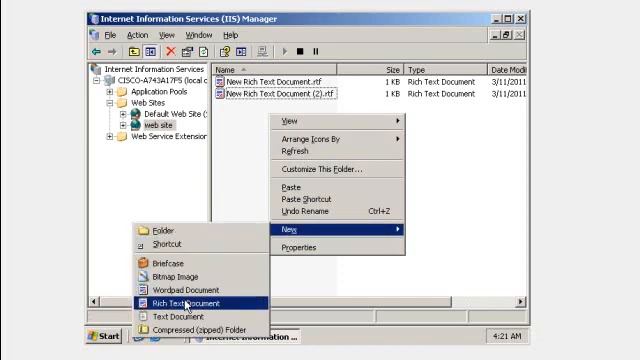Create new Shortcut from the New submenu
640x360 pixels.
(x=201, y=244)
